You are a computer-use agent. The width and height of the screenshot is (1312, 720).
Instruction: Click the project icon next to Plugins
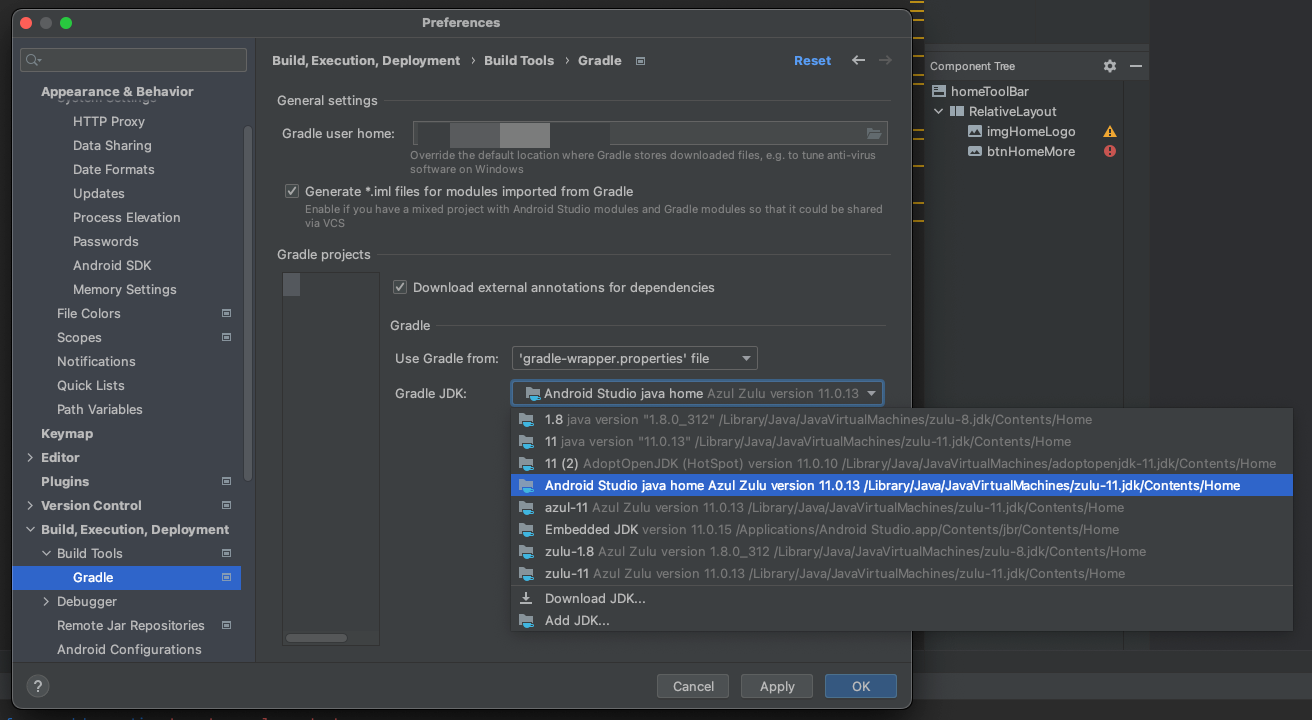tap(226, 482)
